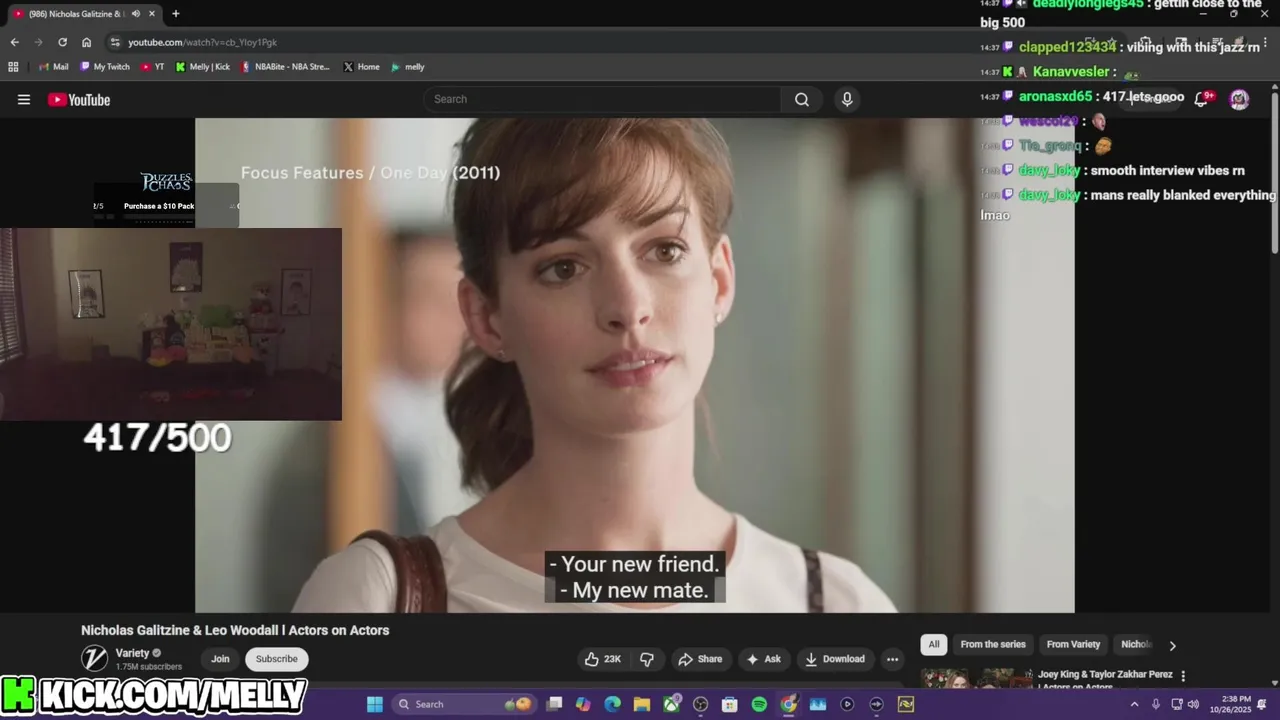Like the video with thumbs-up button
Screen dimensions: 1280x720
pyautogui.click(x=603, y=659)
